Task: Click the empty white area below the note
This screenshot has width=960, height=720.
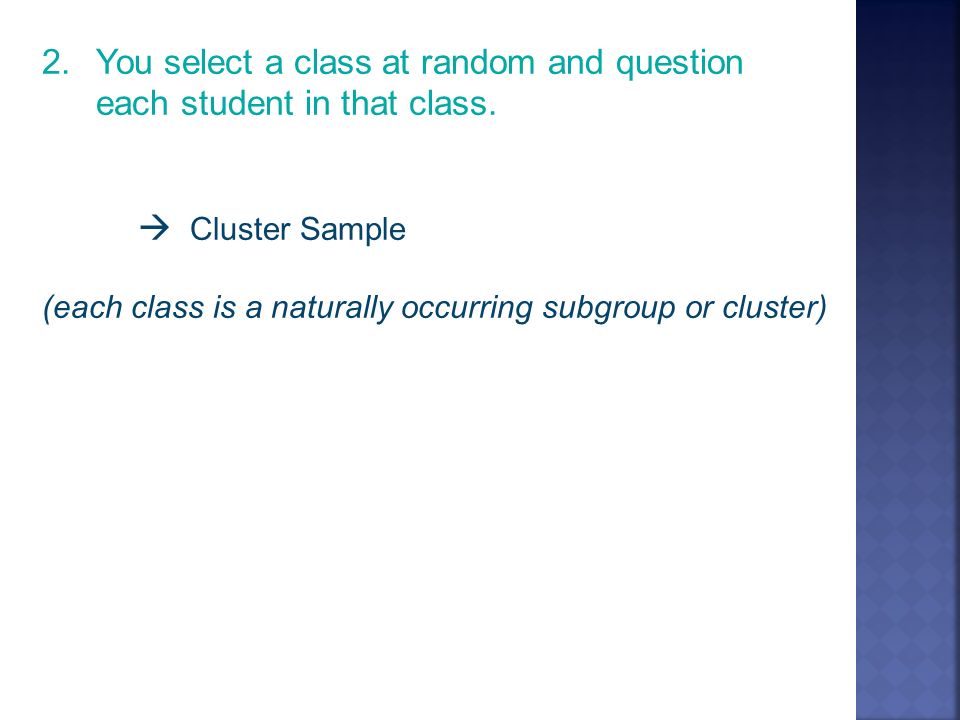Action: [429, 520]
